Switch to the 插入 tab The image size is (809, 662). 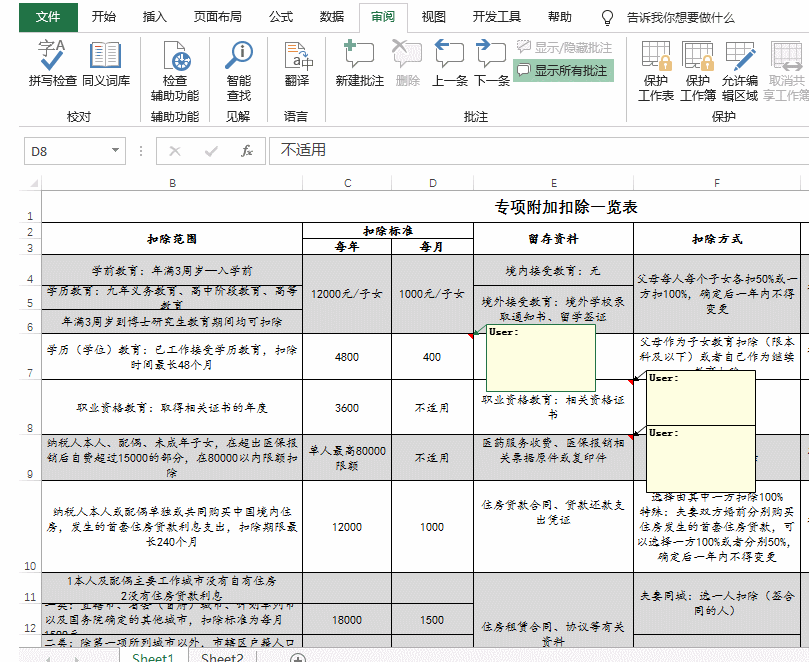[155, 17]
